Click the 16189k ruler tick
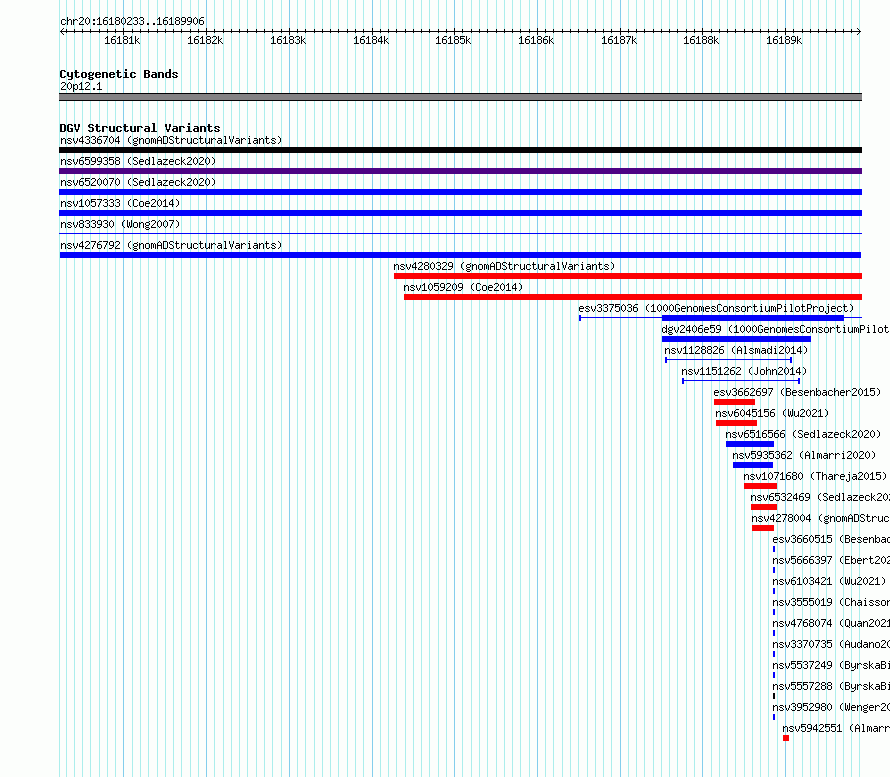The image size is (890, 777). [784, 40]
